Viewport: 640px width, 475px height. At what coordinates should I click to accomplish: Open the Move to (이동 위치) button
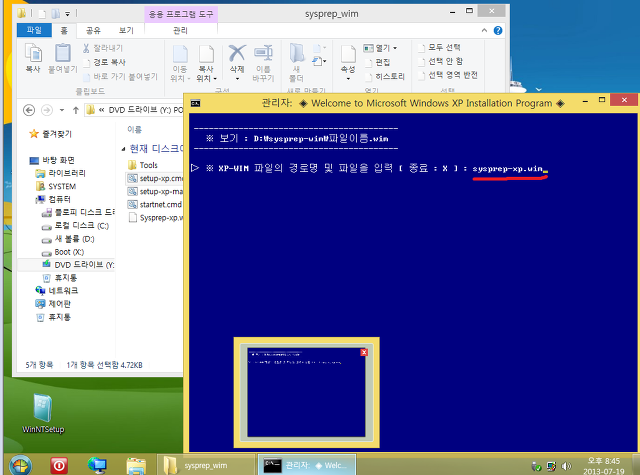pyautogui.click(x=180, y=63)
